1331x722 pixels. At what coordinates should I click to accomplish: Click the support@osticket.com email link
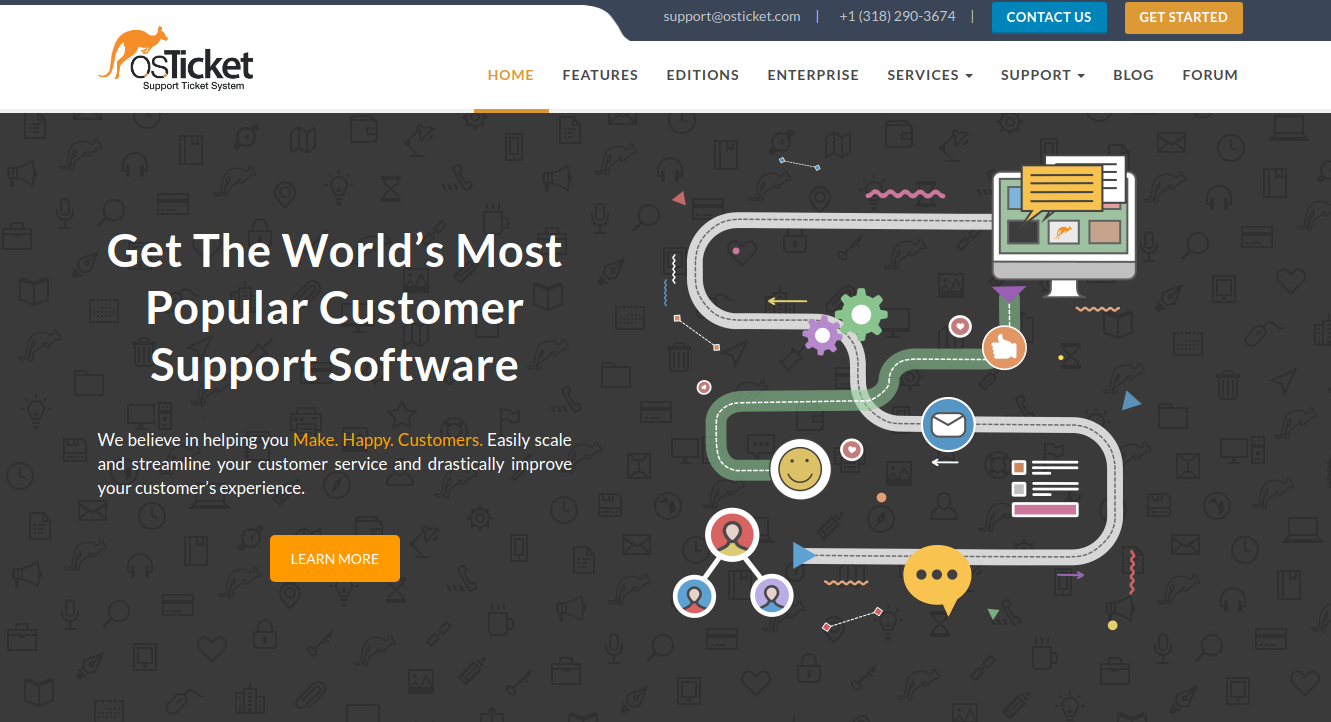(x=732, y=16)
